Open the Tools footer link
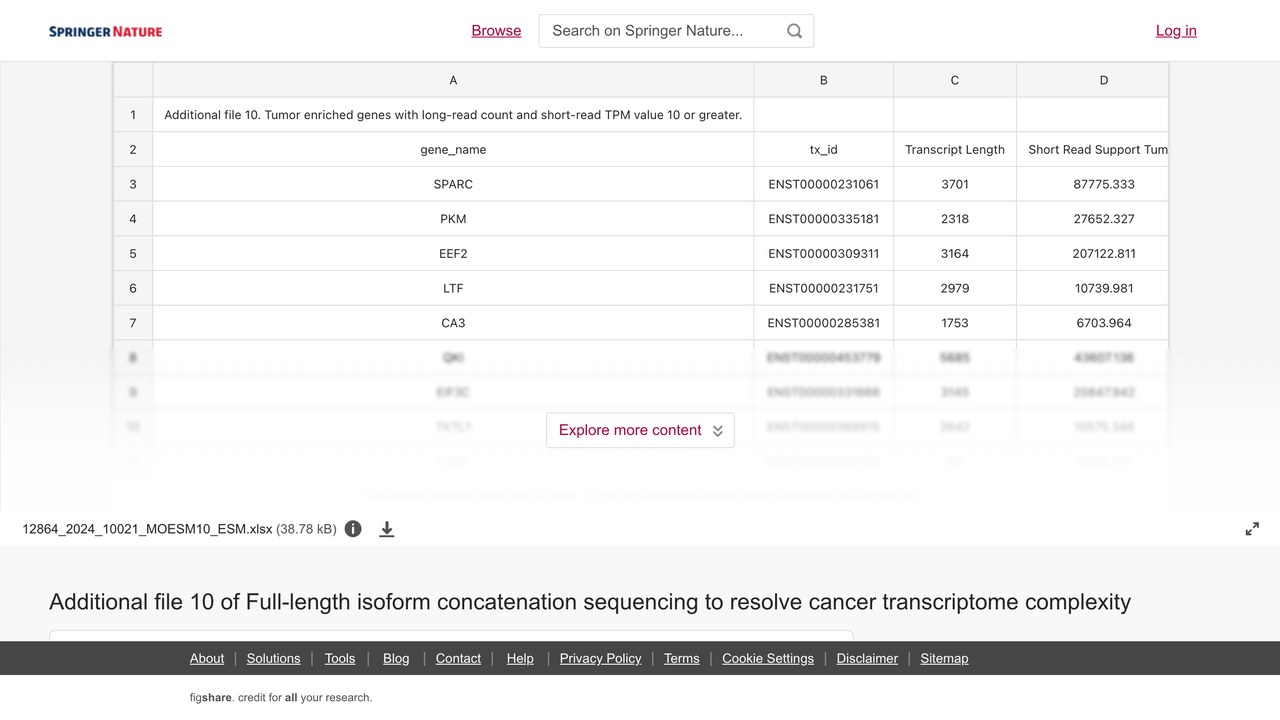The height and width of the screenshot is (720, 1280). click(x=340, y=658)
